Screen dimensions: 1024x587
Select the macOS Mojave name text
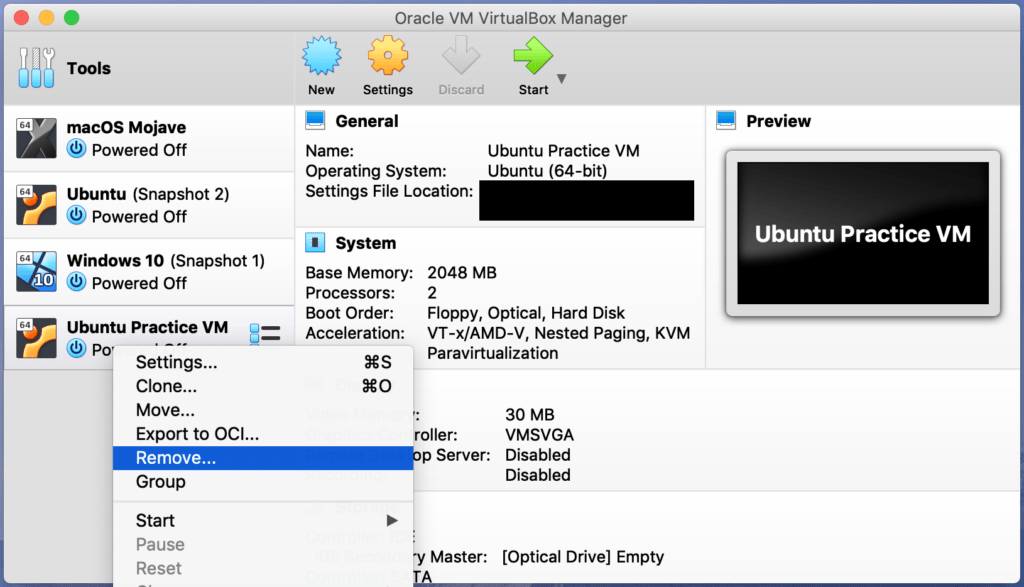click(x=126, y=127)
